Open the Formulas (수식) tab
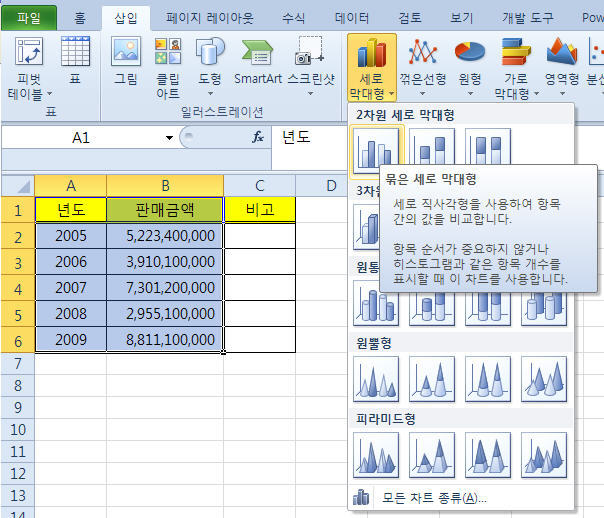Screen dimensions: 604x518 coord(294,17)
